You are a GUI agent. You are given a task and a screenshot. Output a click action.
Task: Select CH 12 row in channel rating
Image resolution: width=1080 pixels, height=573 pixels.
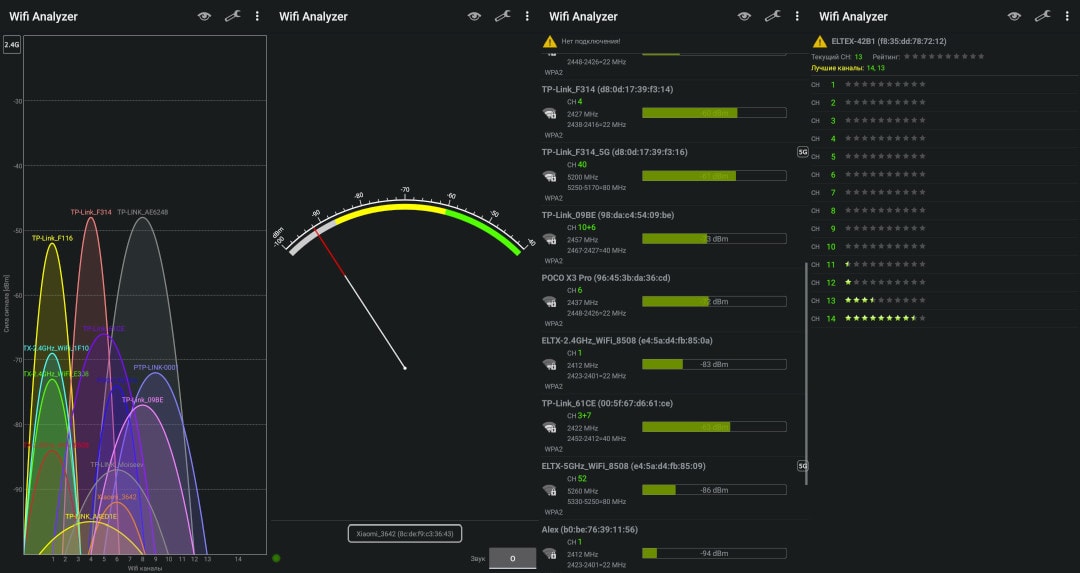[944, 282]
